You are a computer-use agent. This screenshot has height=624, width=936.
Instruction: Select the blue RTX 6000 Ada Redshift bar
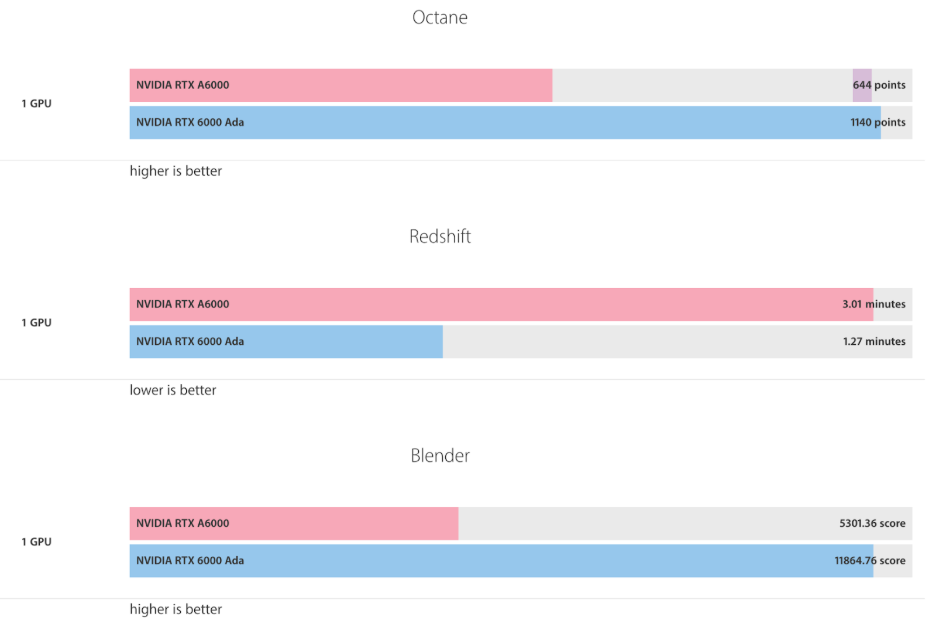coord(286,341)
